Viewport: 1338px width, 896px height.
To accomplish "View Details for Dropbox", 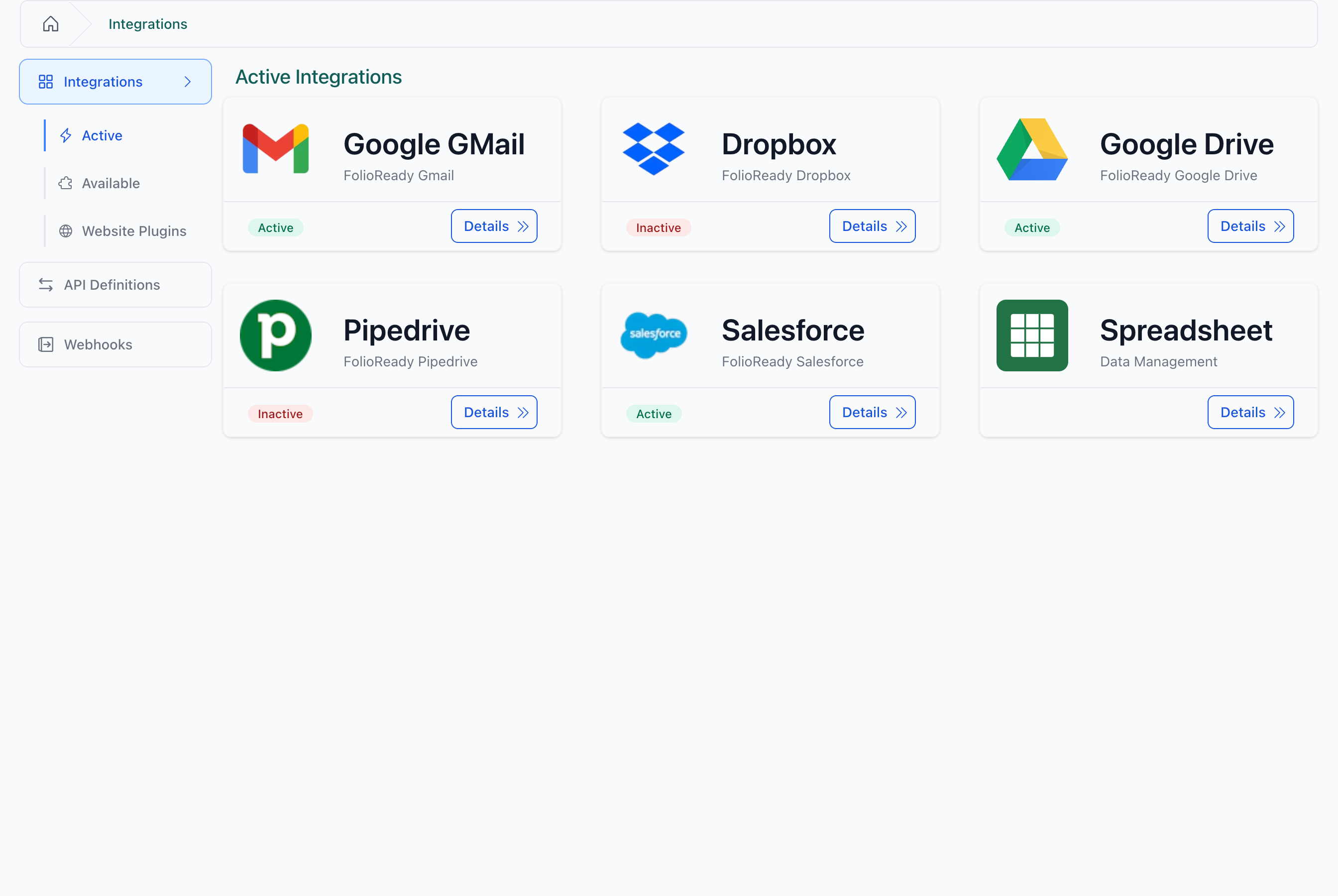I will (x=873, y=226).
